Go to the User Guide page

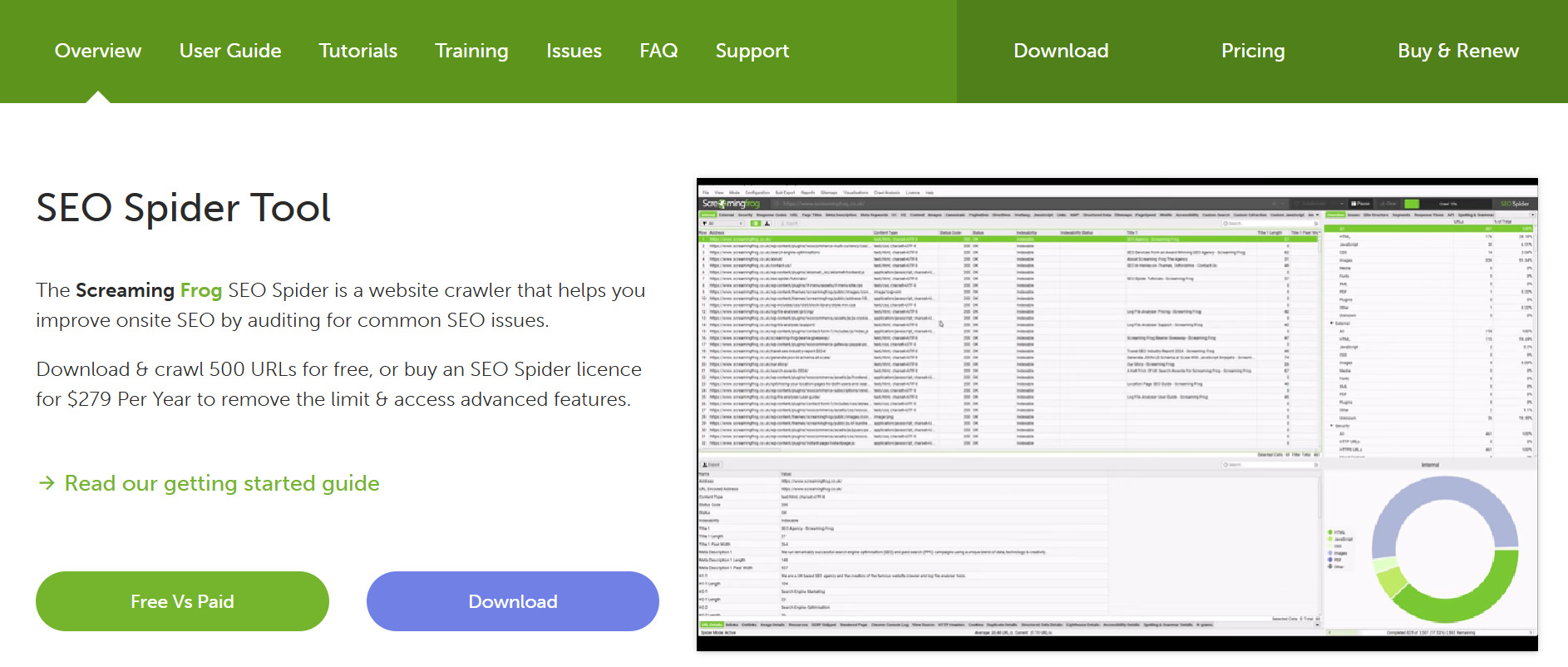point(230,51)
